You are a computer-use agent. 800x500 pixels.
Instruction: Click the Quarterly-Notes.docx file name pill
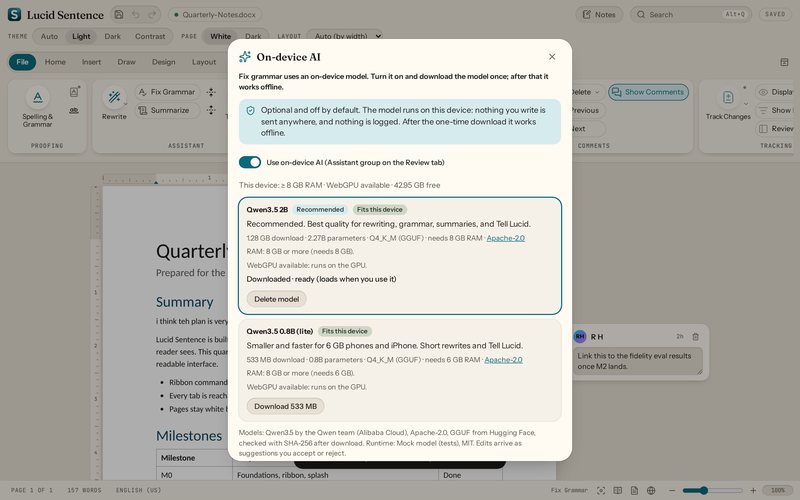pyautogui.click(x=215, y=14)
